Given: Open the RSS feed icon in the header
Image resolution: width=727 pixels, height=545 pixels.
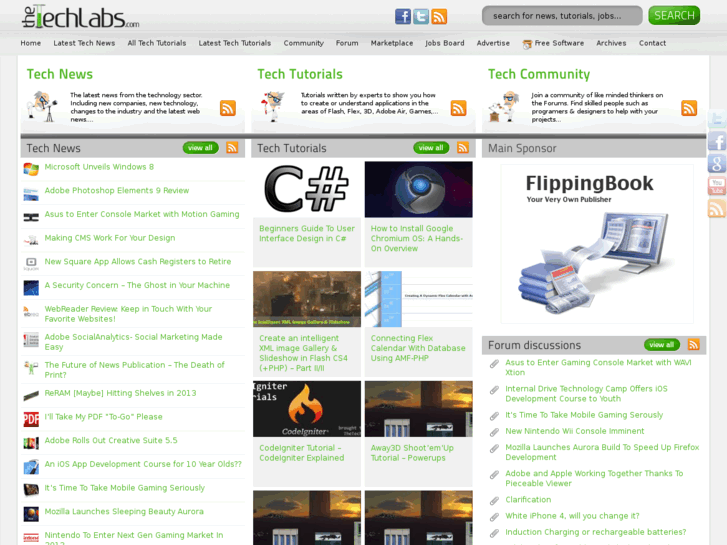Looking at the screenshot, I should [x=439, y=16].
